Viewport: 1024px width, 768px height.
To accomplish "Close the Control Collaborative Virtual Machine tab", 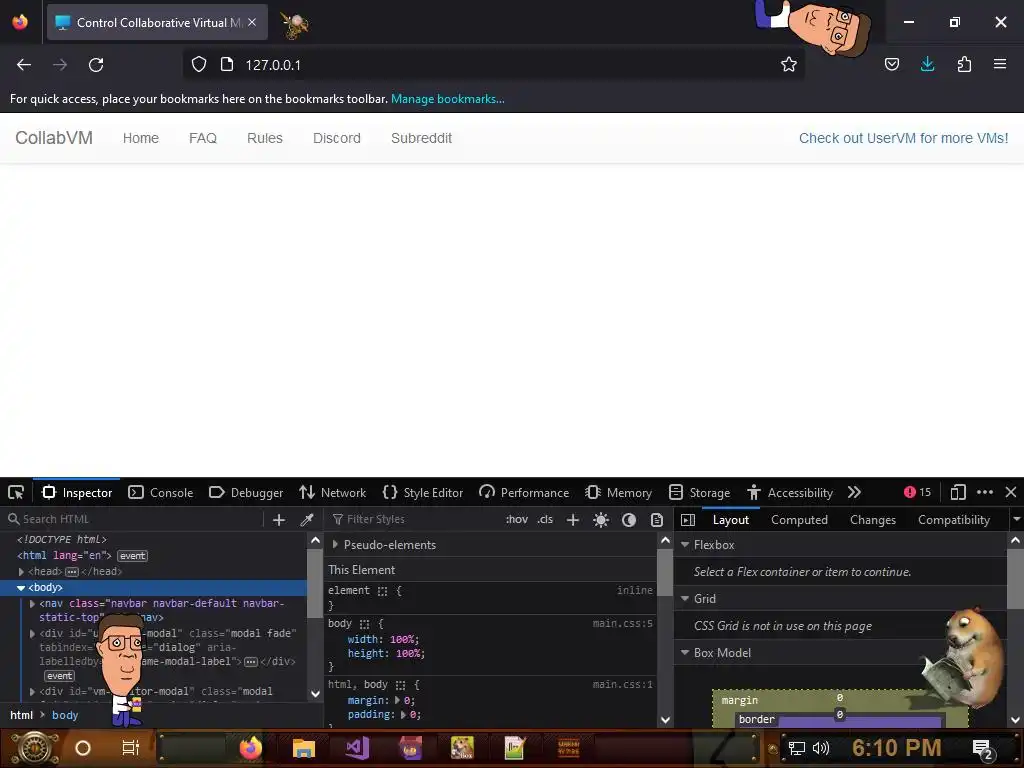I will [x=252, y=22].
